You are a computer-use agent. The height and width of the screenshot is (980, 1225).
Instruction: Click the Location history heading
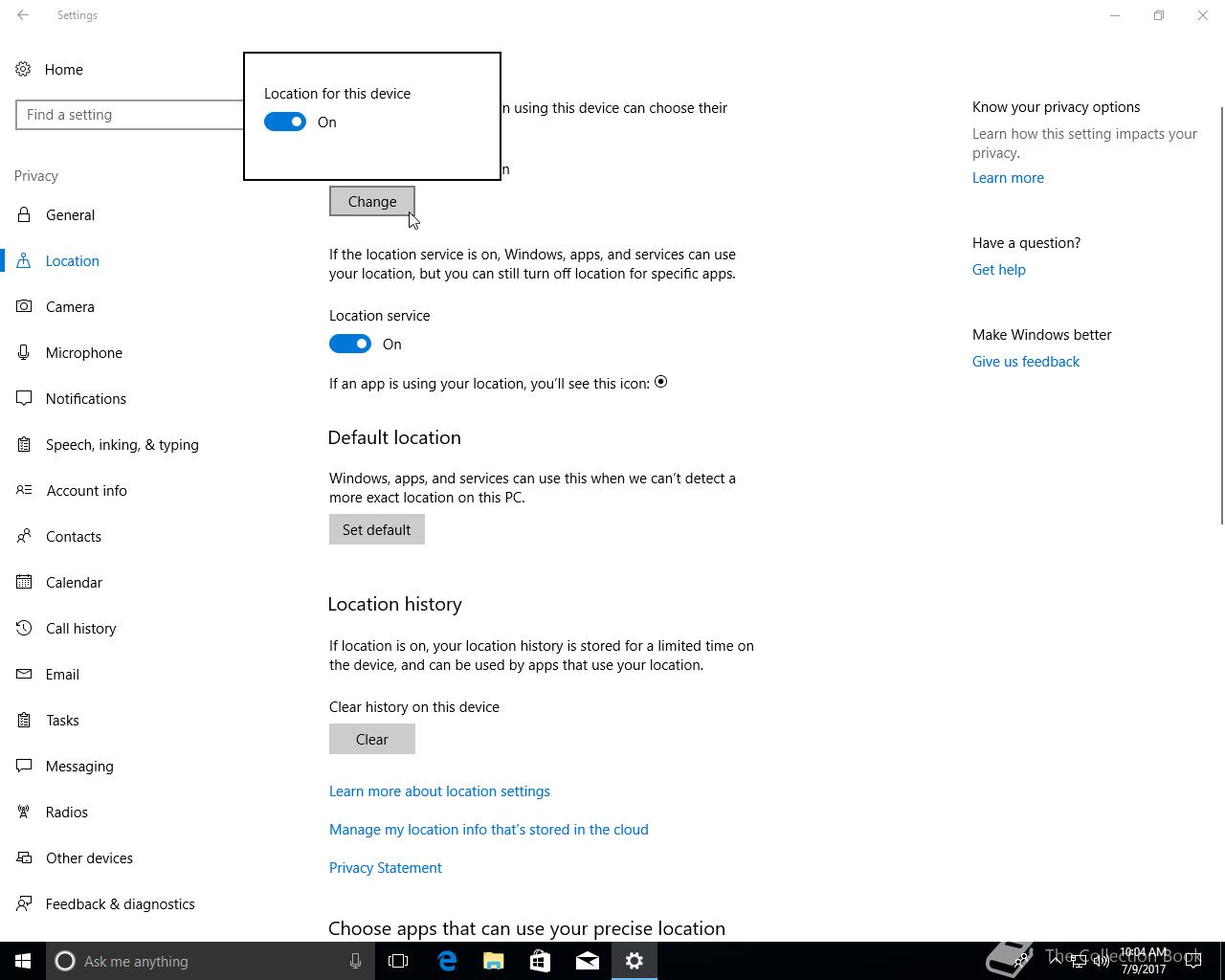(395, 604)
